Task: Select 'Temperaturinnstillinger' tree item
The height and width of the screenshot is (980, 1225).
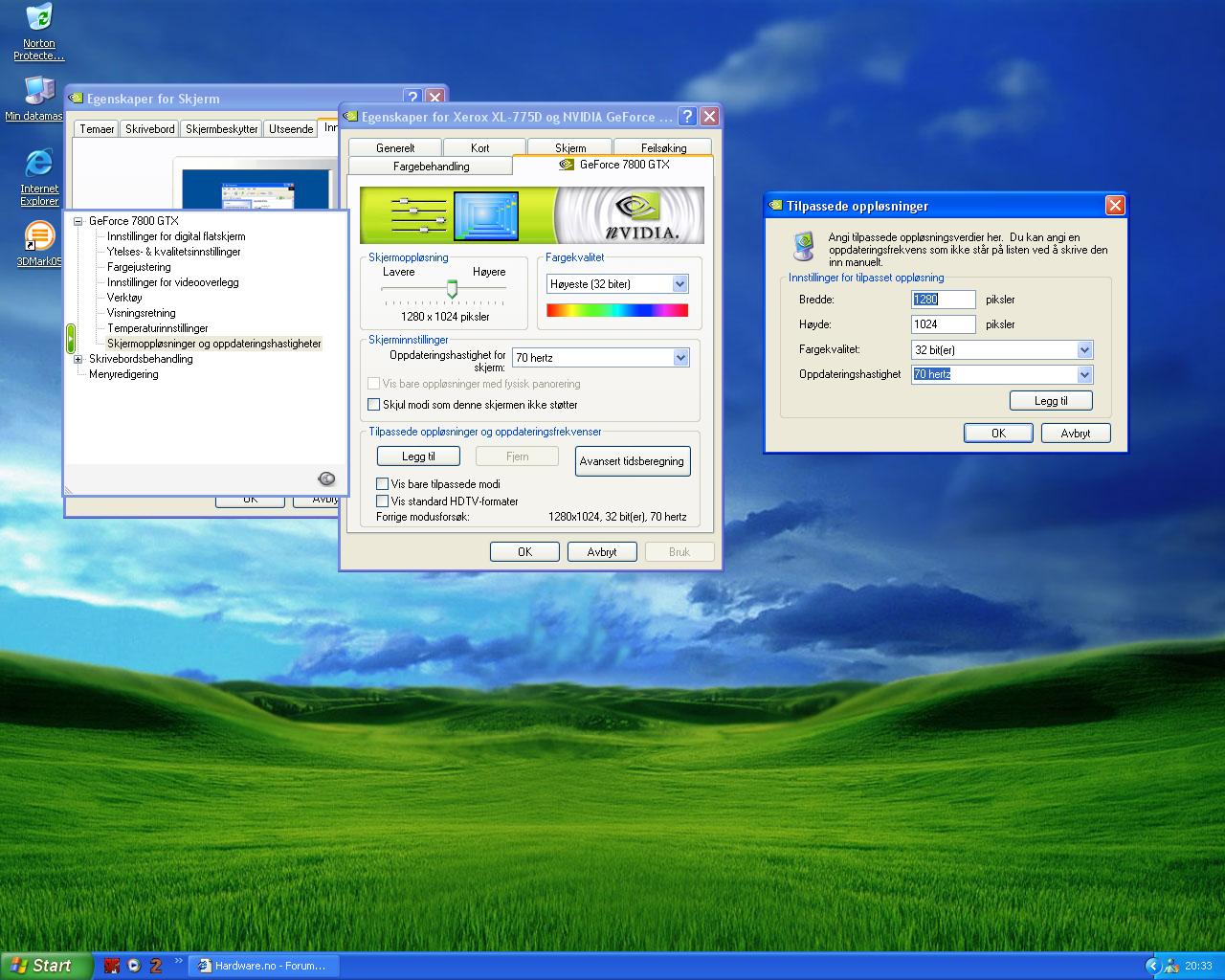Action: click(158, 328)
